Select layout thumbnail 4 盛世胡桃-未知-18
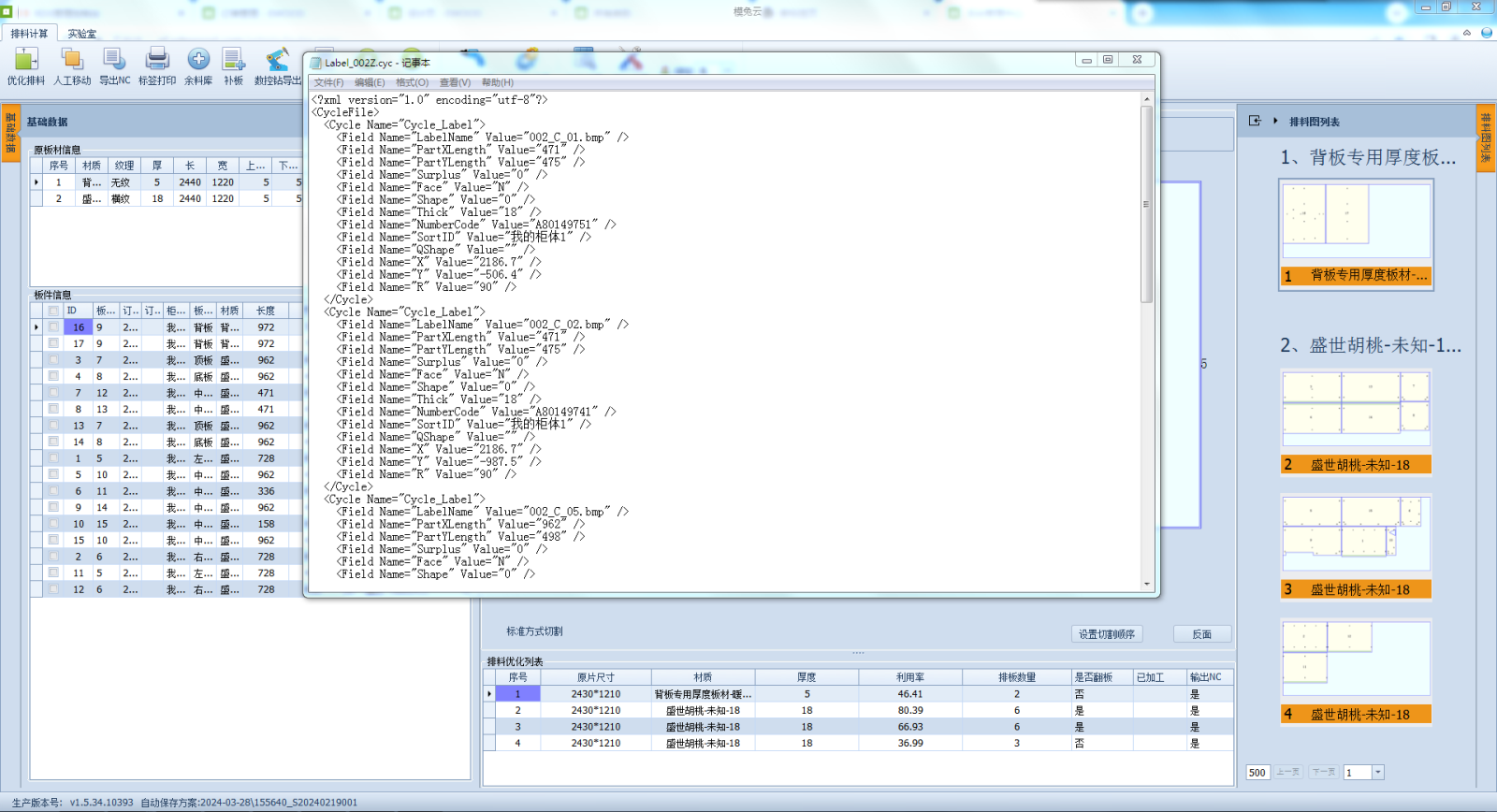1497x812 pixels. point(1356,671)
